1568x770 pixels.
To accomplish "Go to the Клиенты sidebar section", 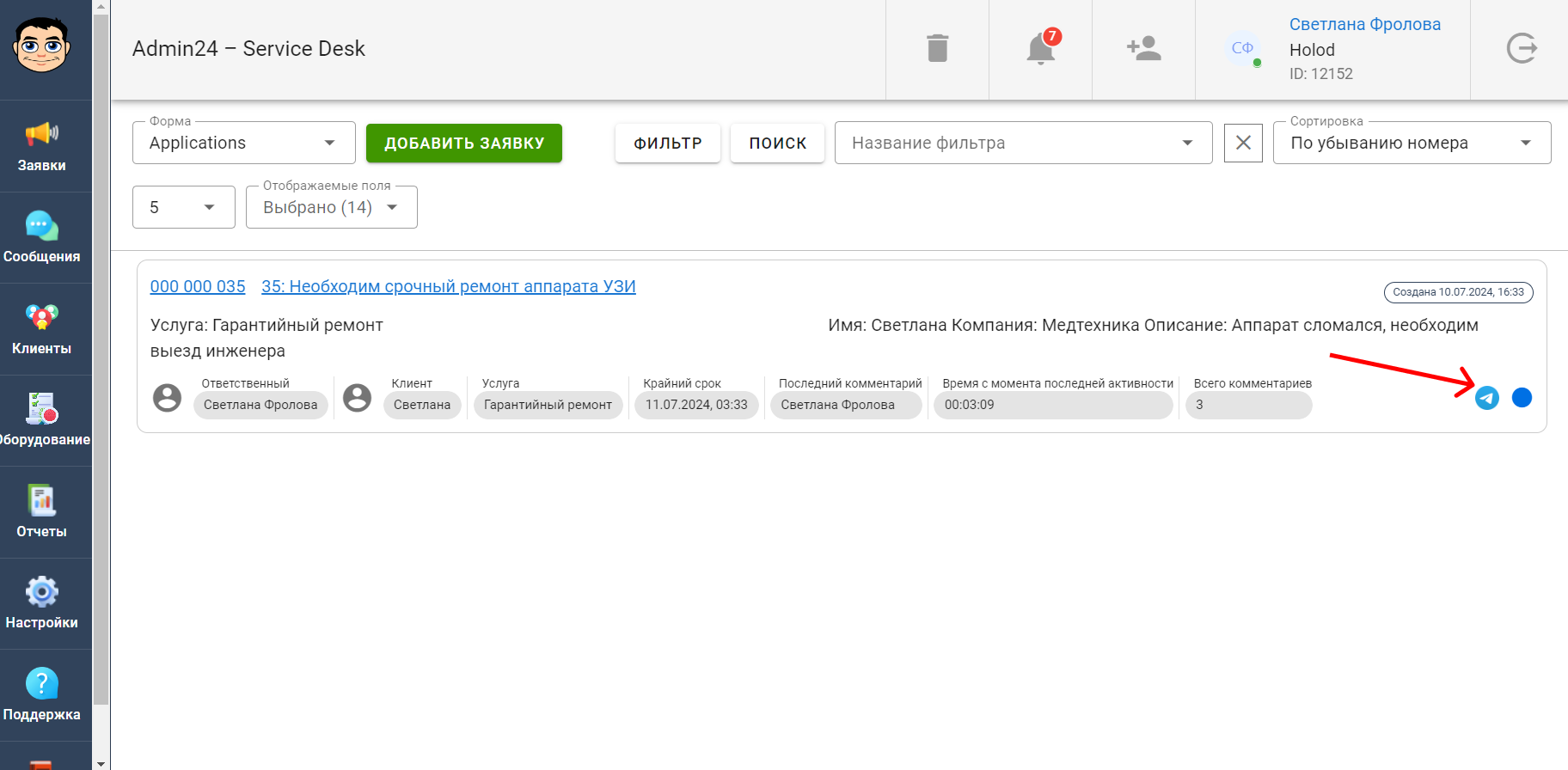I will point(41,329).
